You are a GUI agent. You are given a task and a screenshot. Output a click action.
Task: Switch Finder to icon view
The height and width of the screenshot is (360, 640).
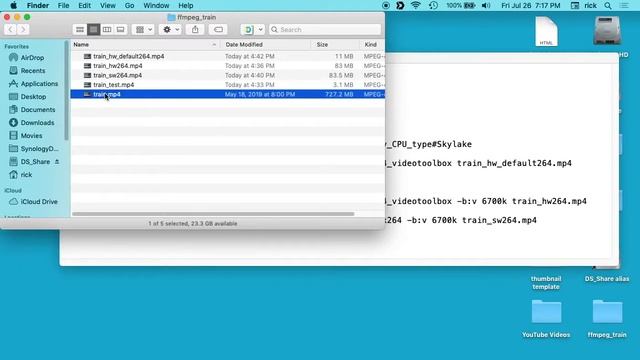click(x=80, y=29)
